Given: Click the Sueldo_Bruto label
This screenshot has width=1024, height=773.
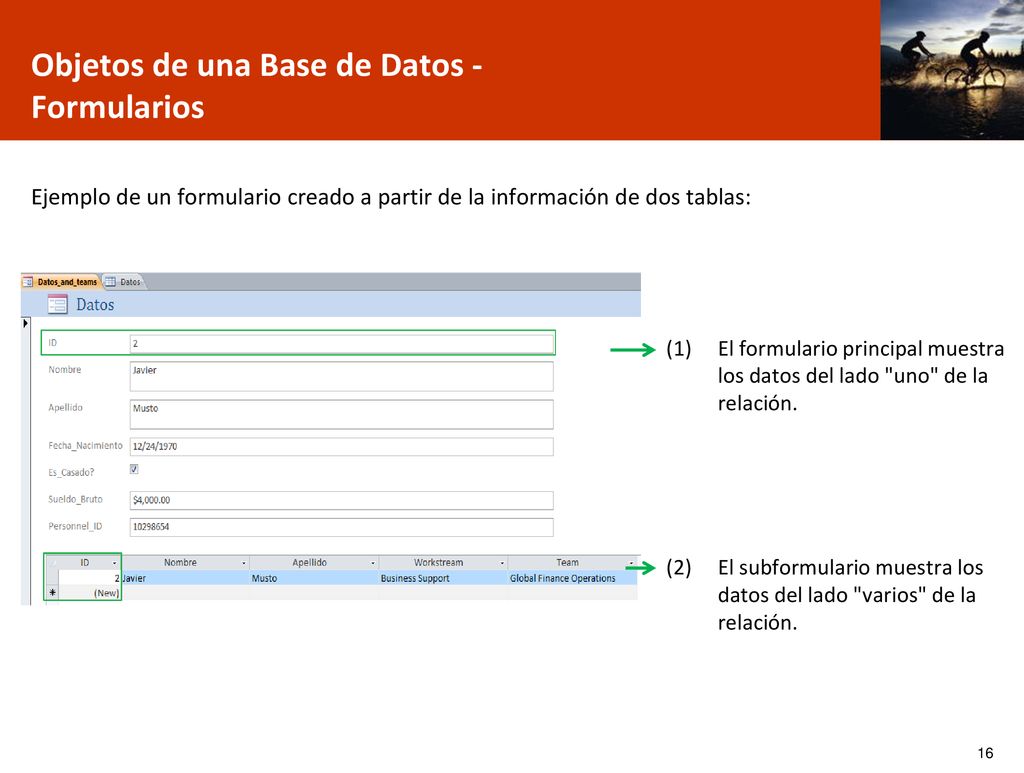Looking at the screenshot, I should pos(75,499).
